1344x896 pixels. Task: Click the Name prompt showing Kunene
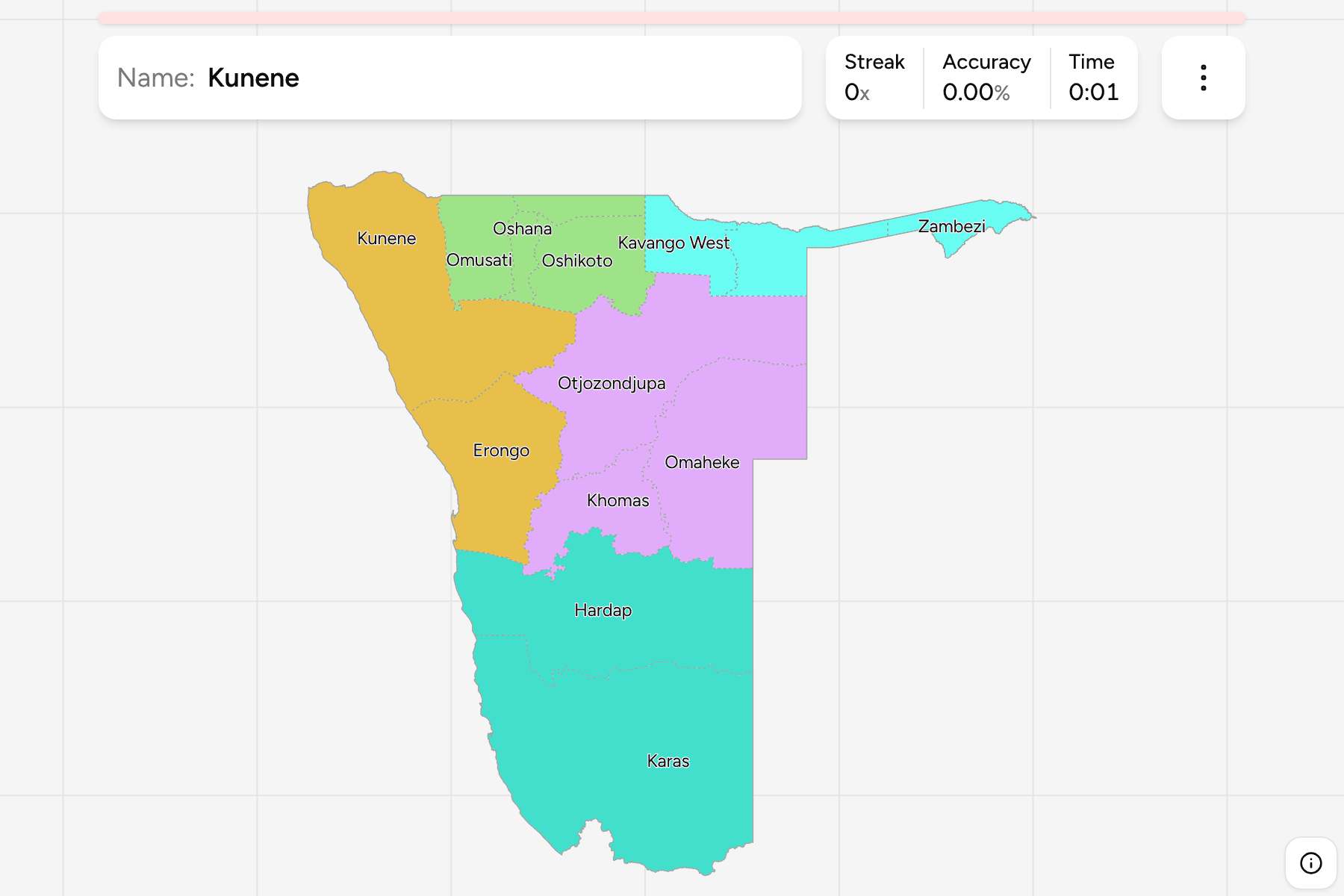point(450,78)
